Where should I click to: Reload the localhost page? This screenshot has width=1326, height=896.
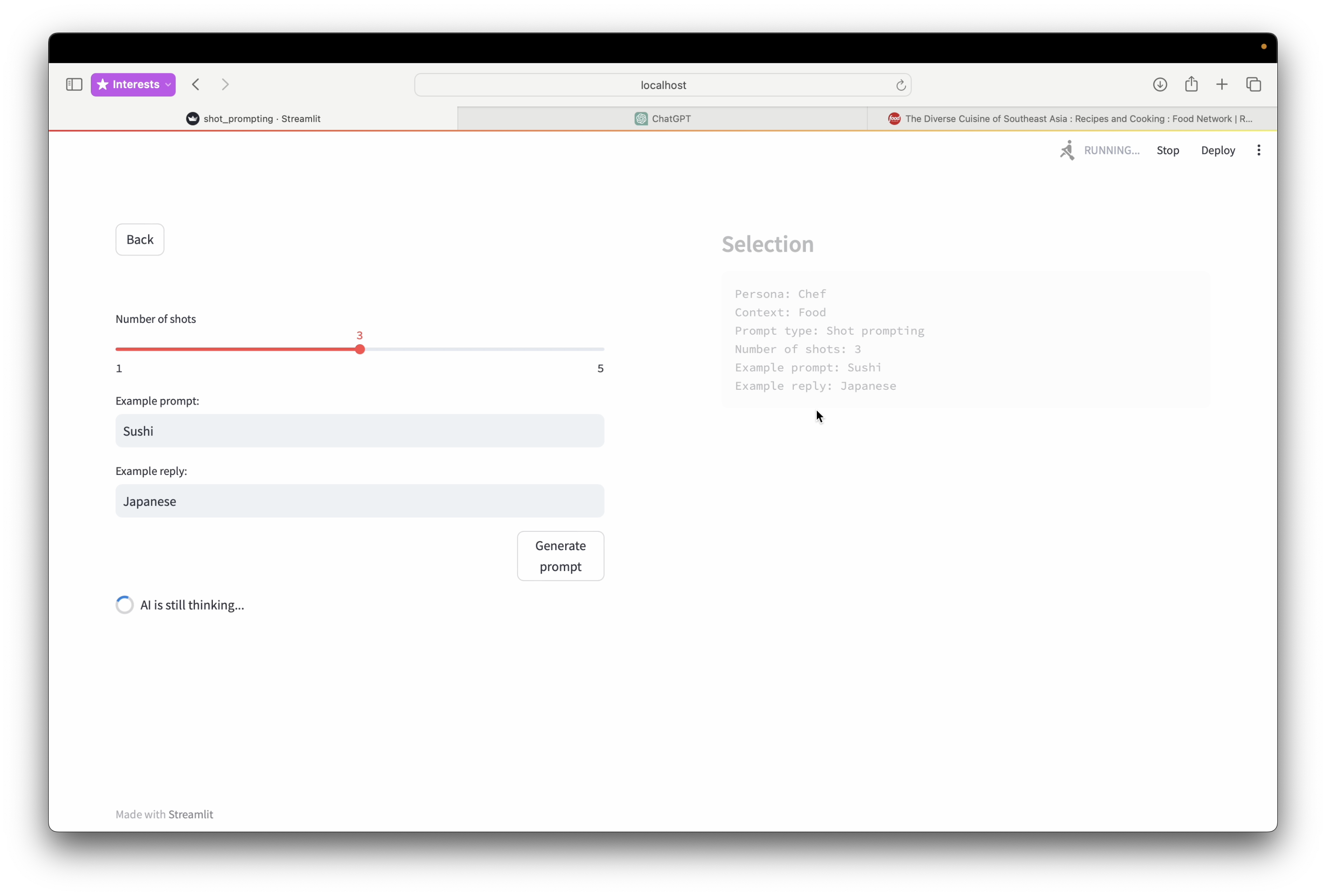point(900,85)
